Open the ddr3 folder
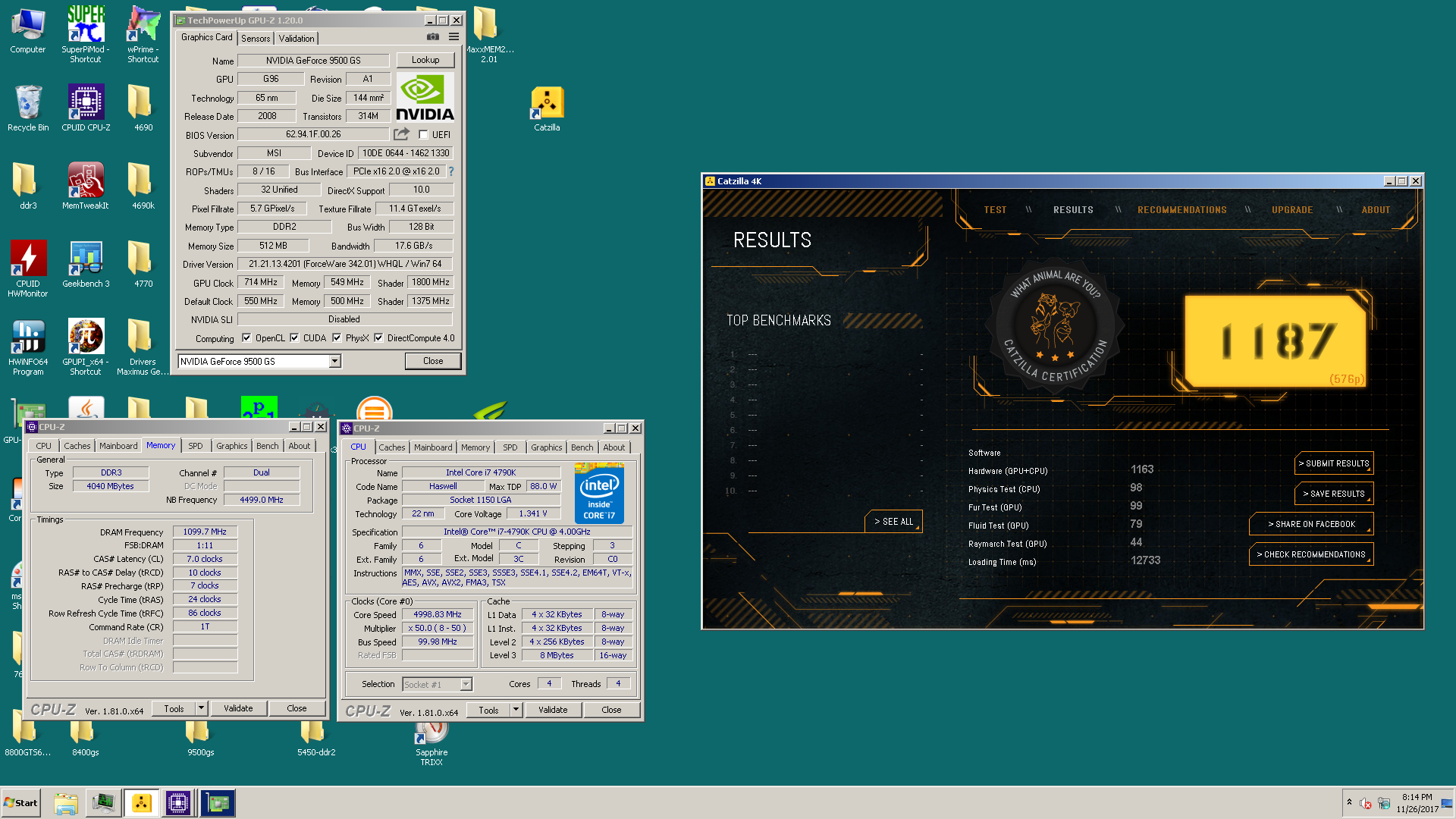Image resolution: width=1456 pixels, height=819 pixels. point(28,187)
